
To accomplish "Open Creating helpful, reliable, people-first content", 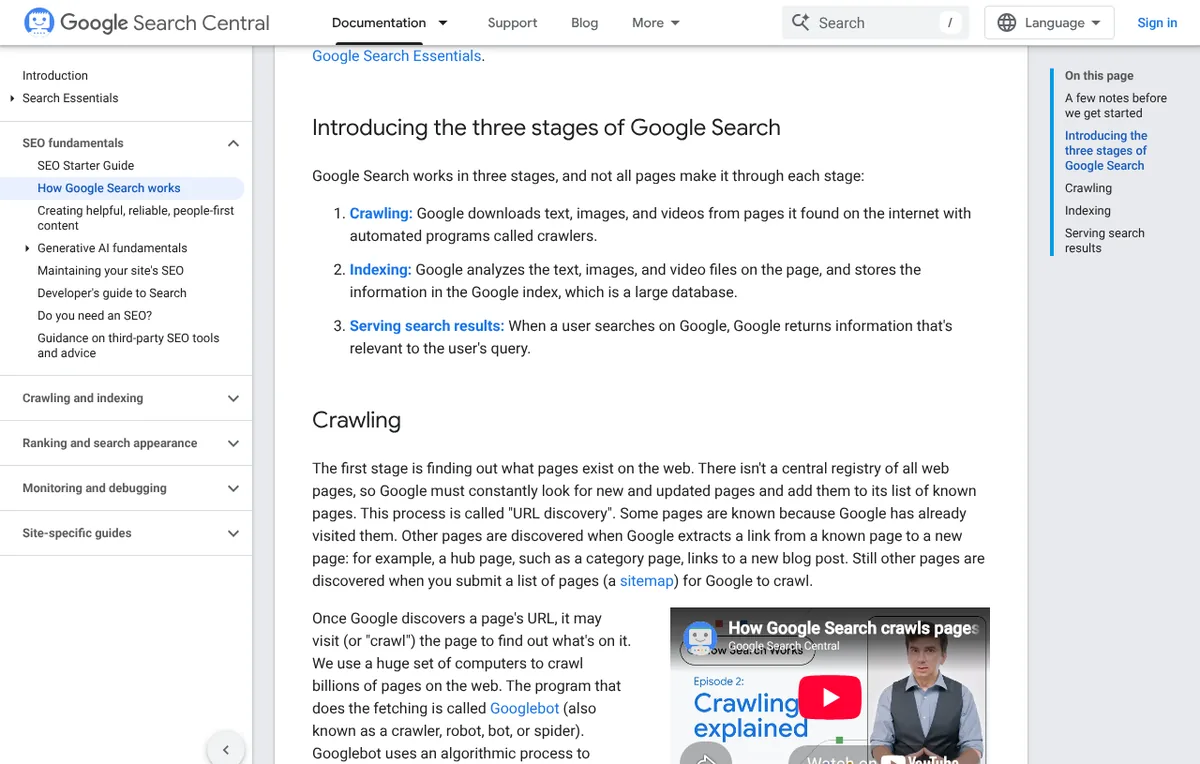I will 136,218.
